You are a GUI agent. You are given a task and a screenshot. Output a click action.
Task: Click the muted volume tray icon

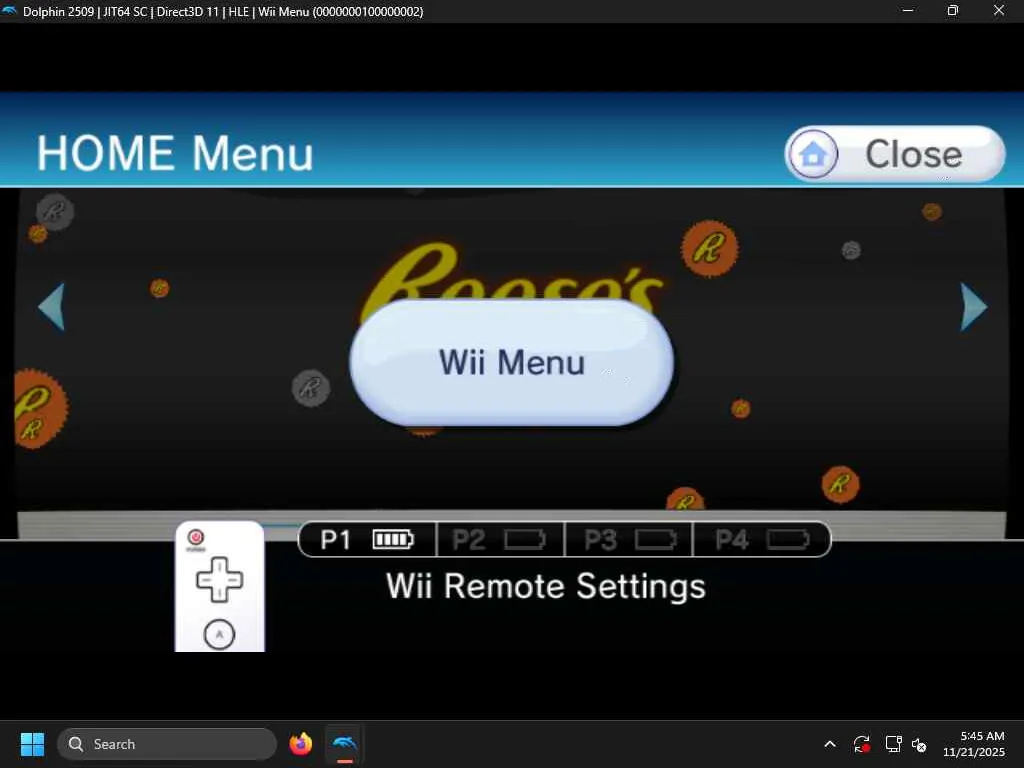[x=920, y=744]
